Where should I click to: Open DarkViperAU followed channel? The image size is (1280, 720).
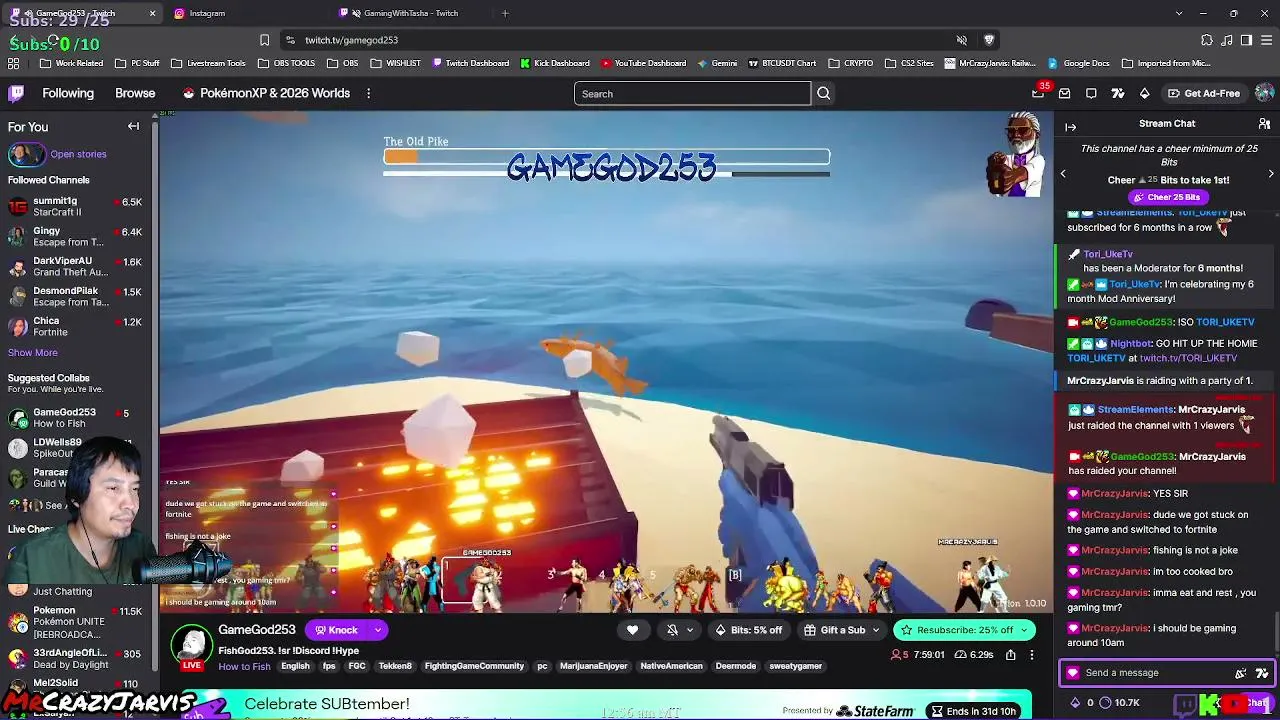click(75, 266)
